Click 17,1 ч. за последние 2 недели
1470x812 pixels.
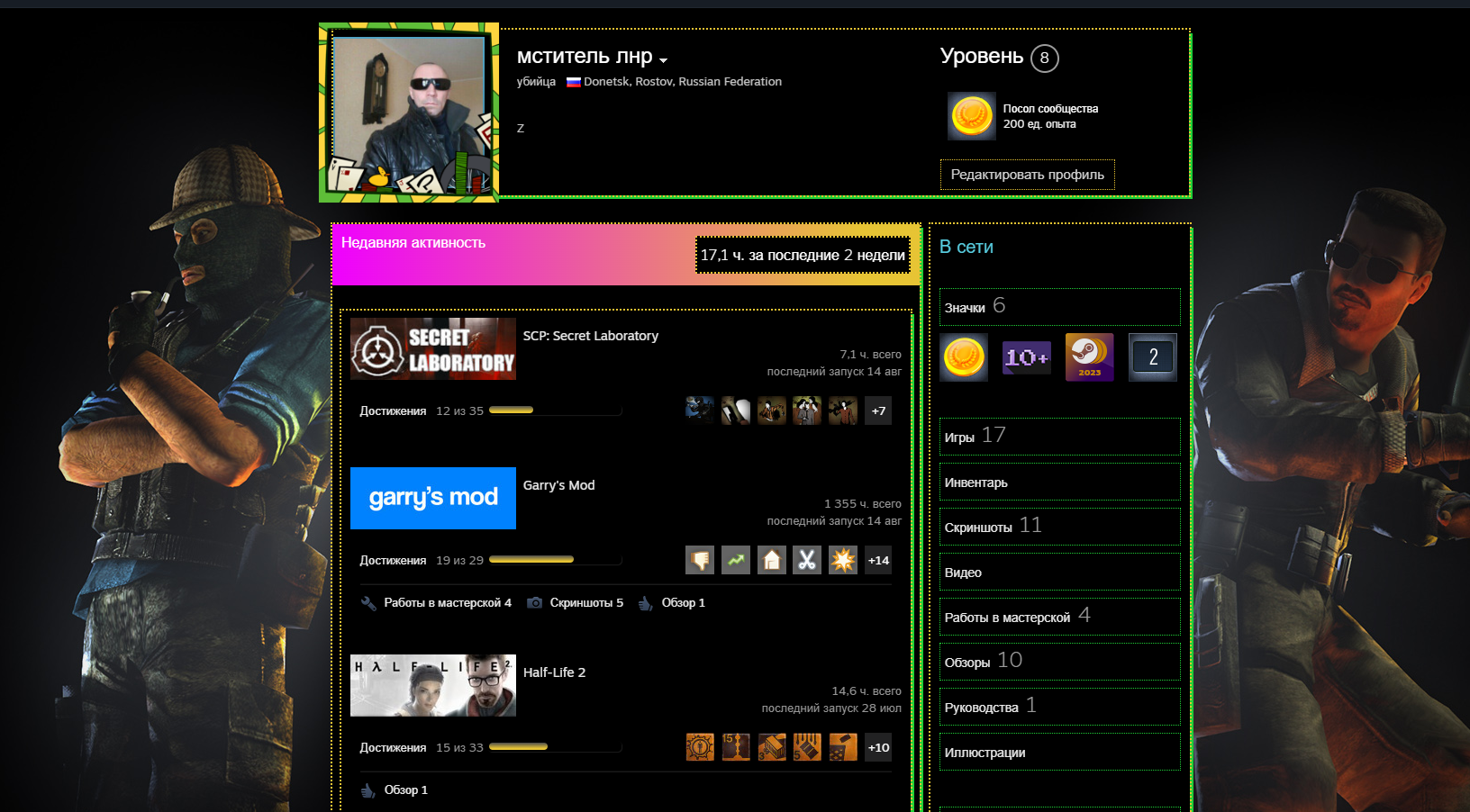coord(803,255)
